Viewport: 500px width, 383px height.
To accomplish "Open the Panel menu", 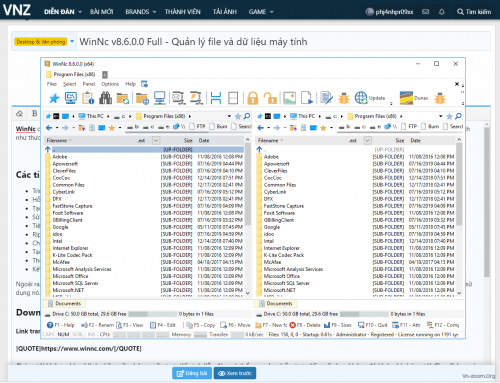I will point(89,84).
